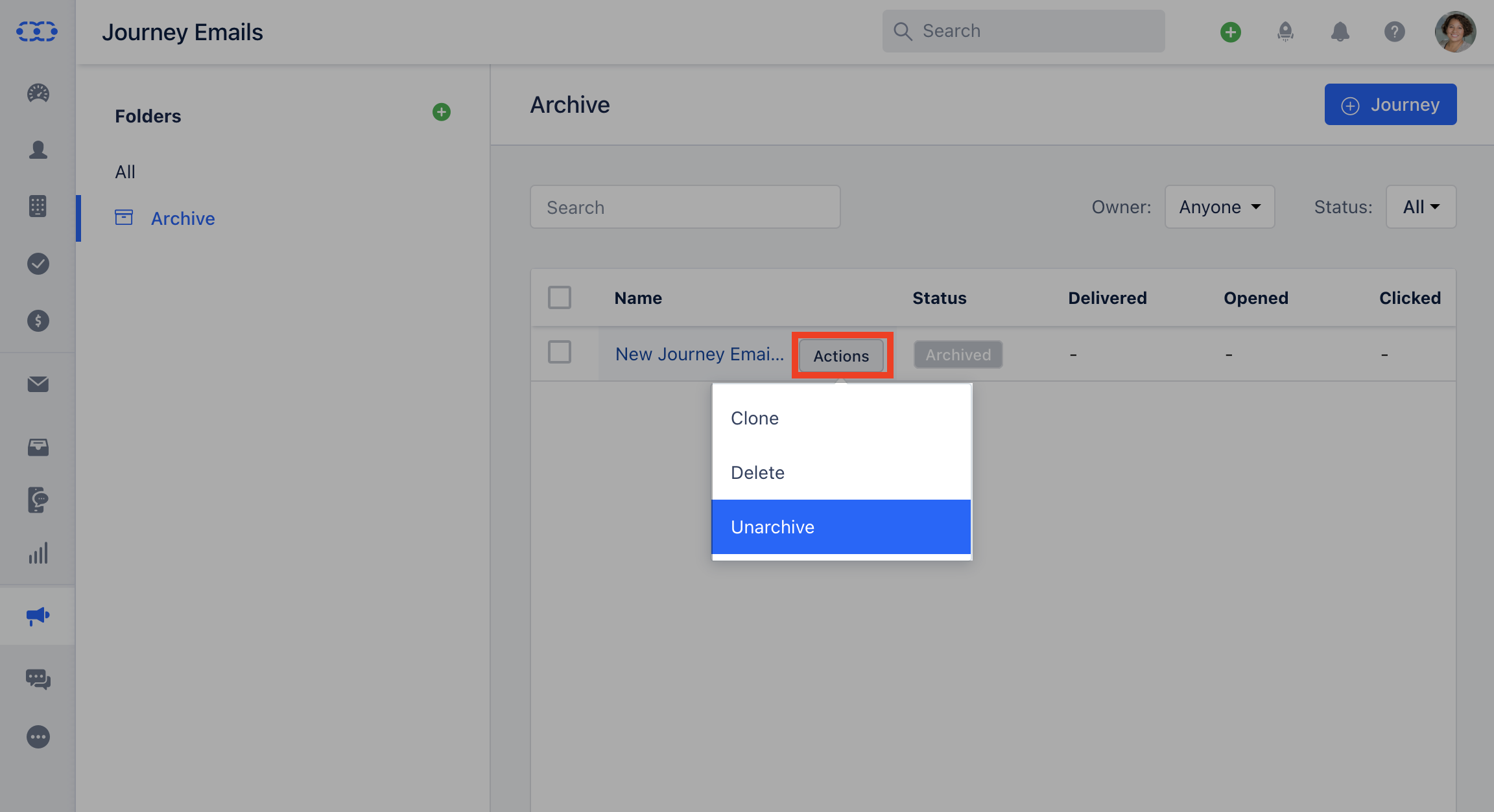Viewport: 1494px width, 812px height.
Task: Open the reports bar chart icon
Action: point(38,553)
